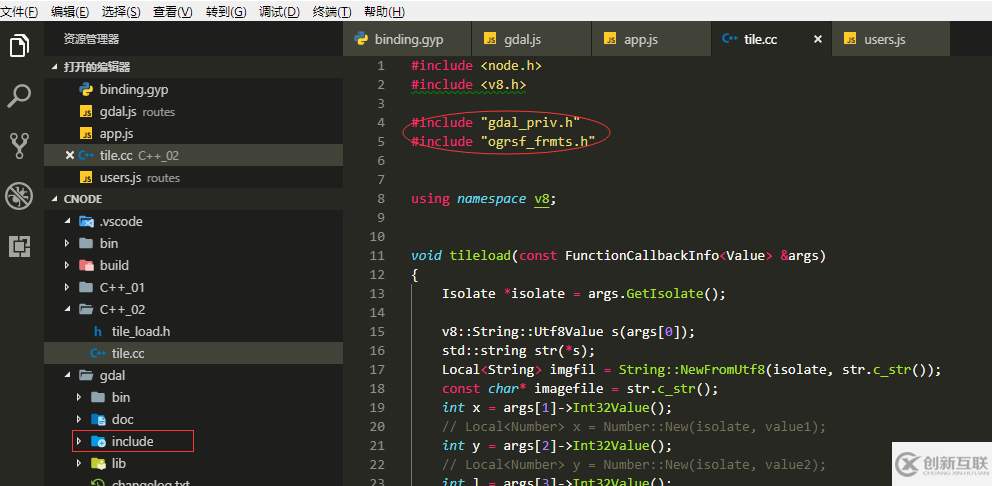Open the Debug view icon
Viewport: 992px width, 486px height.
click(x=20, y=197)
